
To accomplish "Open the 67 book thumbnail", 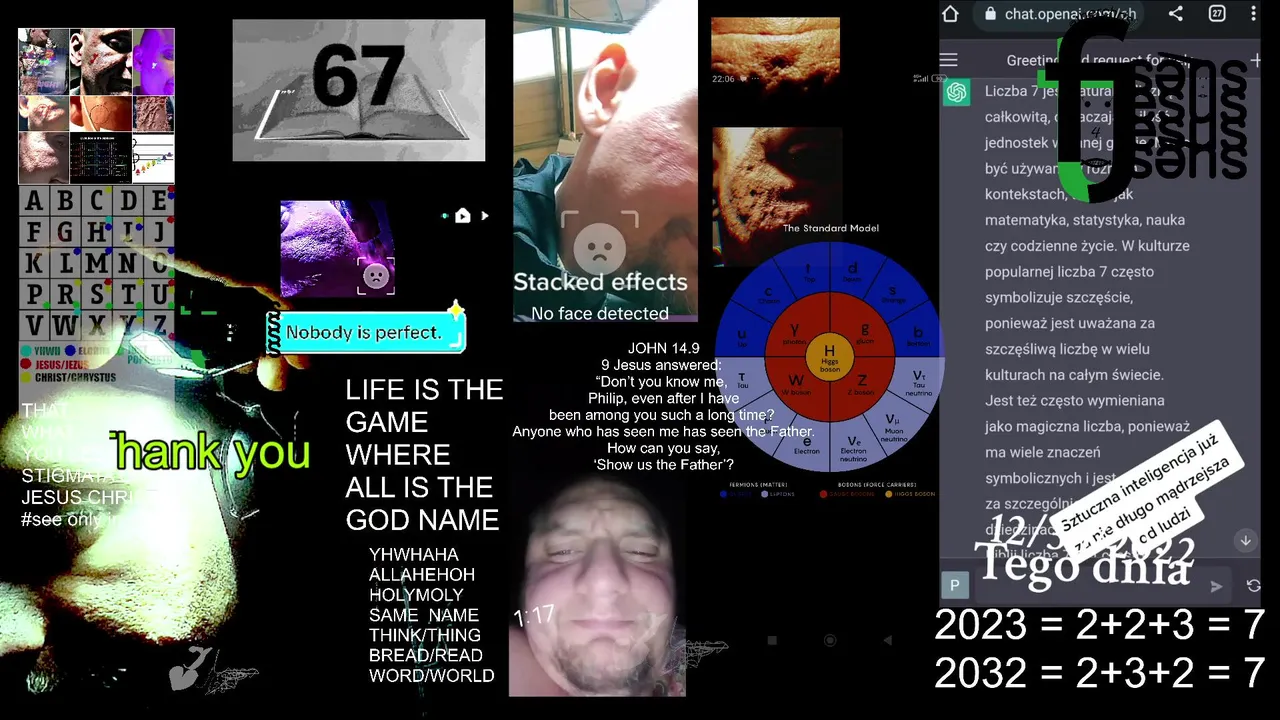I will click(x=359, y=90).
